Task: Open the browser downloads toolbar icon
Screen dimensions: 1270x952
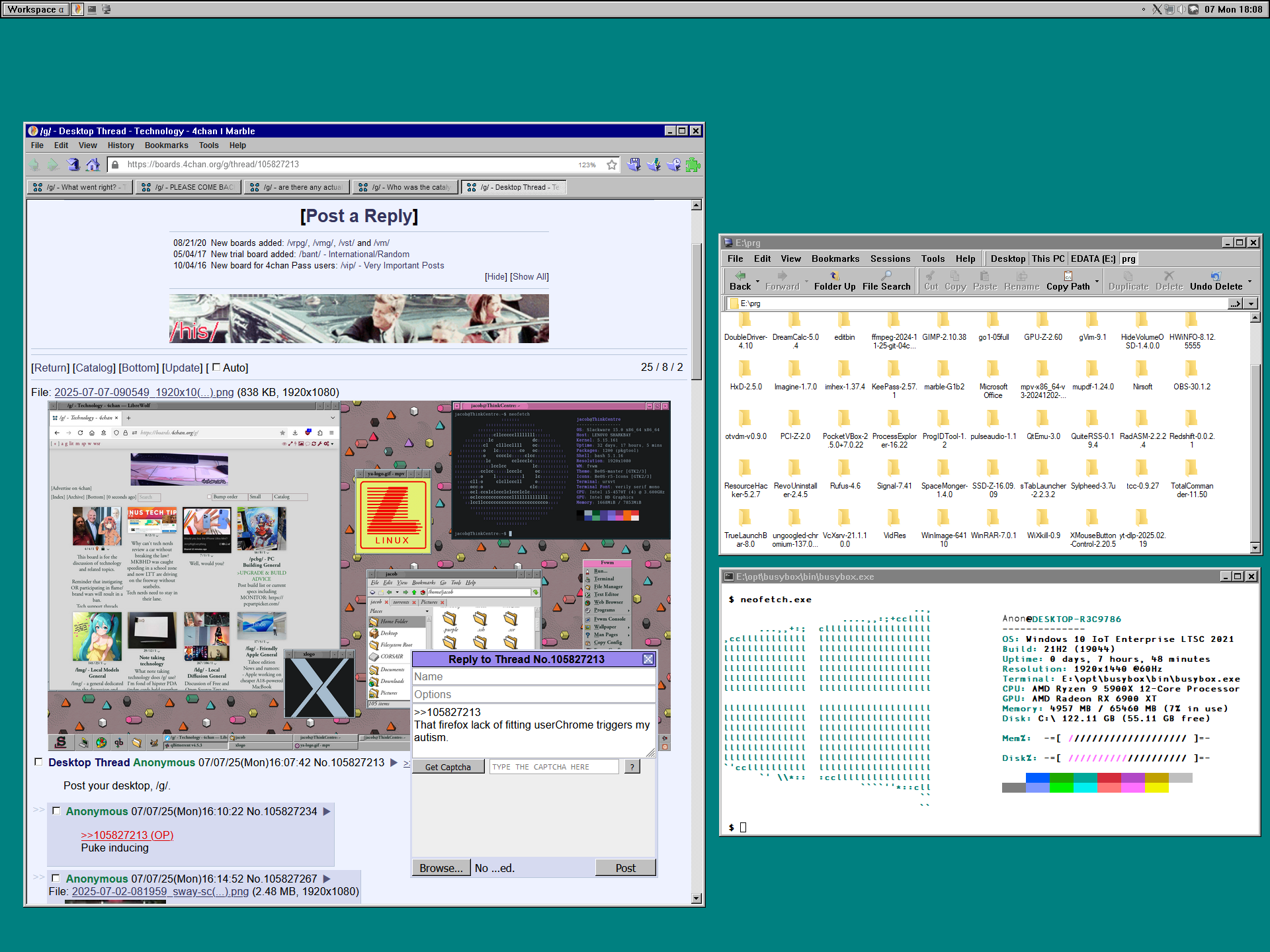Action: [x=654, y=165]
